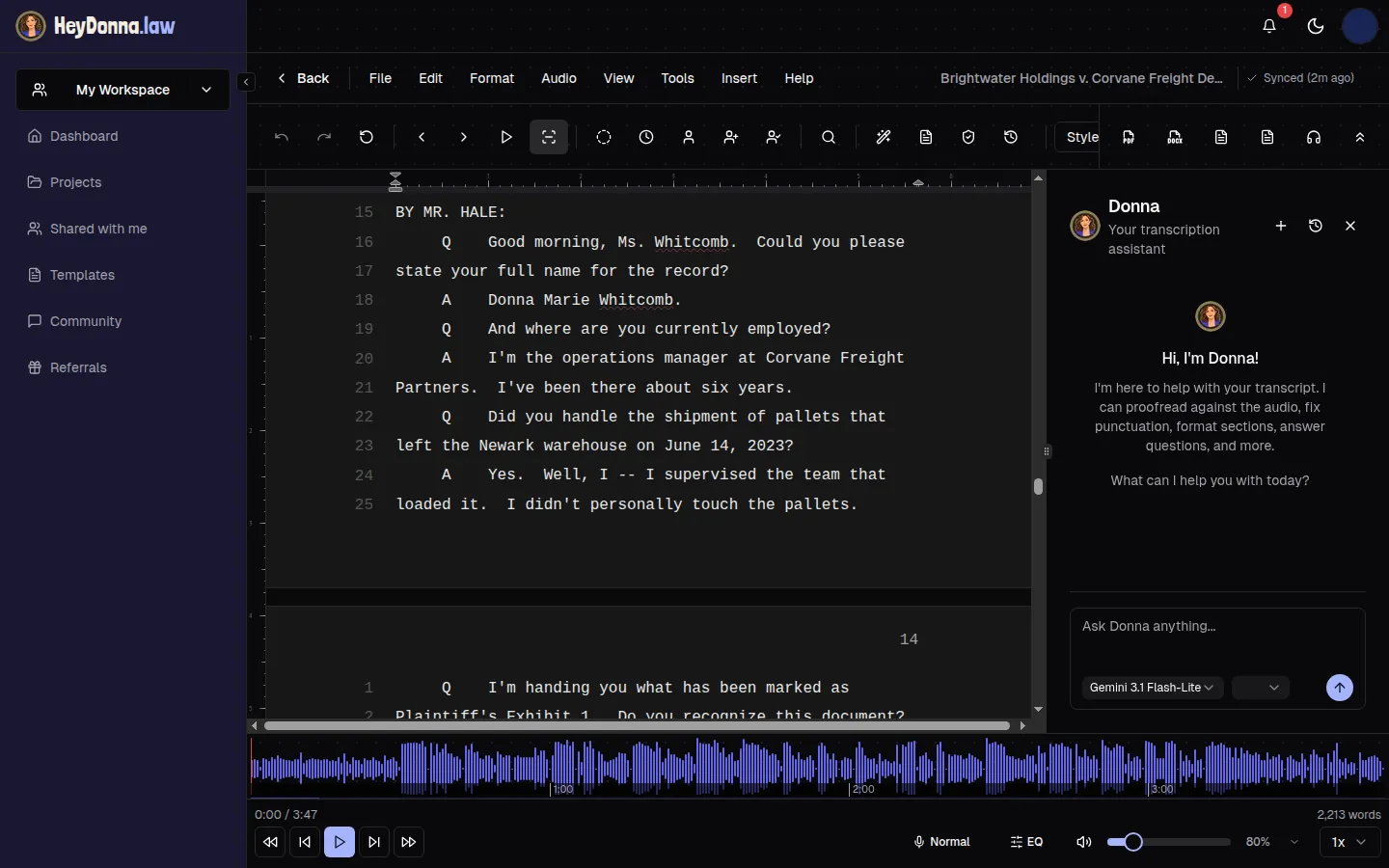Image resolution: width=1389 pixels, height=868 pixels.
Task: Click the clock timestamp icon in the toolbar
Action: point(646,137)
